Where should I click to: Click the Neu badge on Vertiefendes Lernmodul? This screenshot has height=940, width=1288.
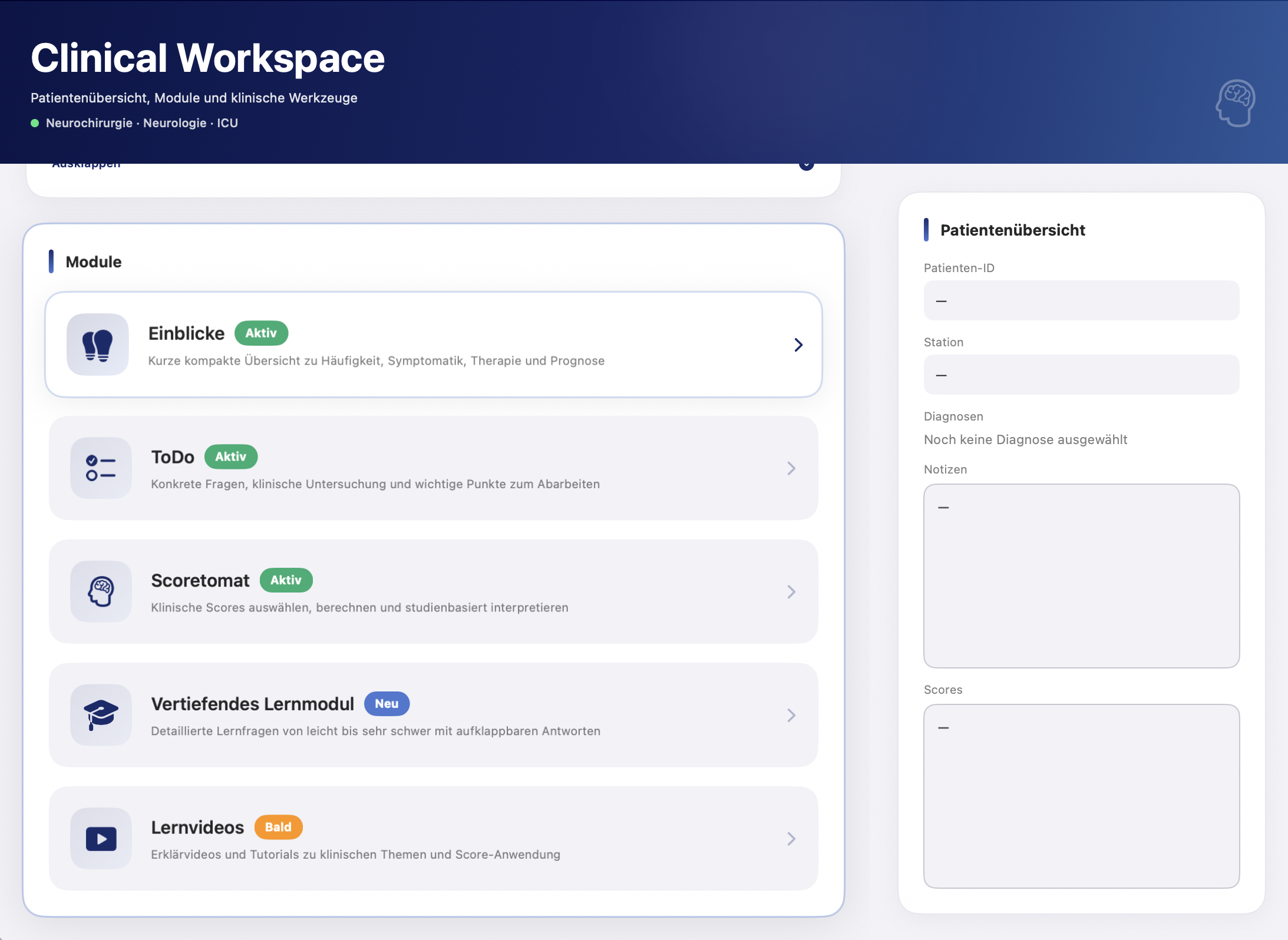[387, 704]
